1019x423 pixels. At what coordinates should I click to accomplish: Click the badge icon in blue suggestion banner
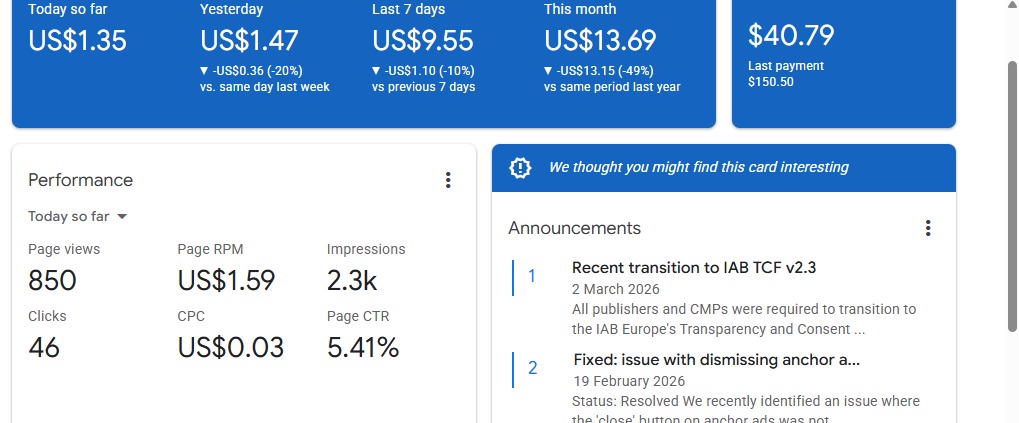coord(520,168)
